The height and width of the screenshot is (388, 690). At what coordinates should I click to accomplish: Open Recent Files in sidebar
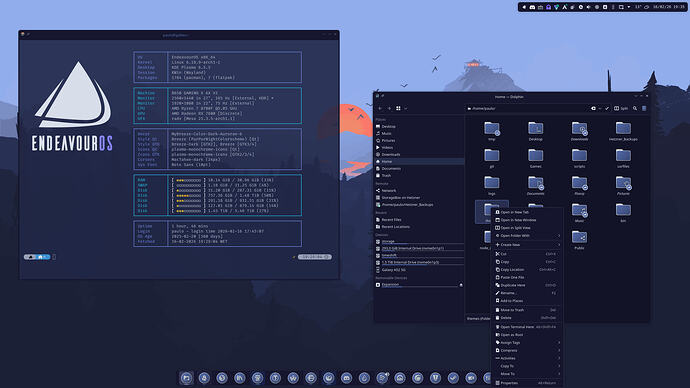419,220
